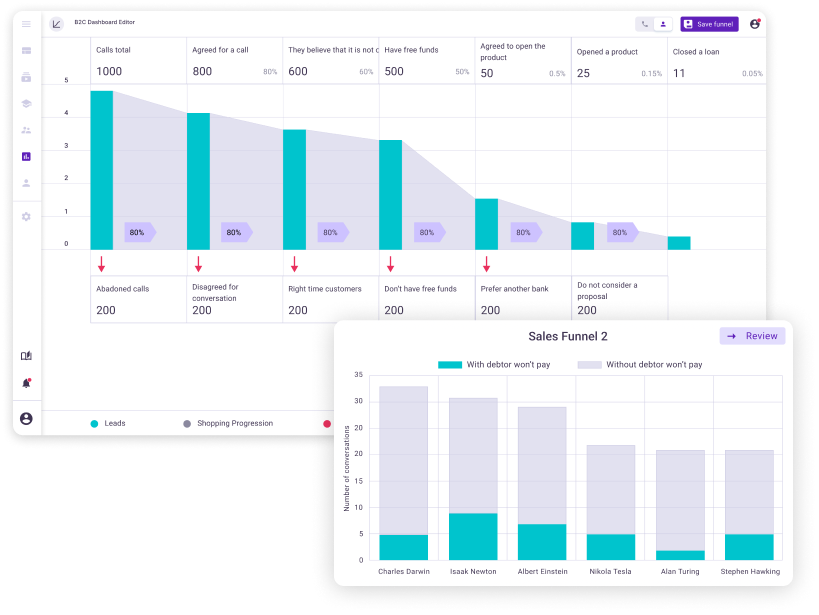Click the graduation cap sidebar icon

pyautogui.click(x=26, y=103)
